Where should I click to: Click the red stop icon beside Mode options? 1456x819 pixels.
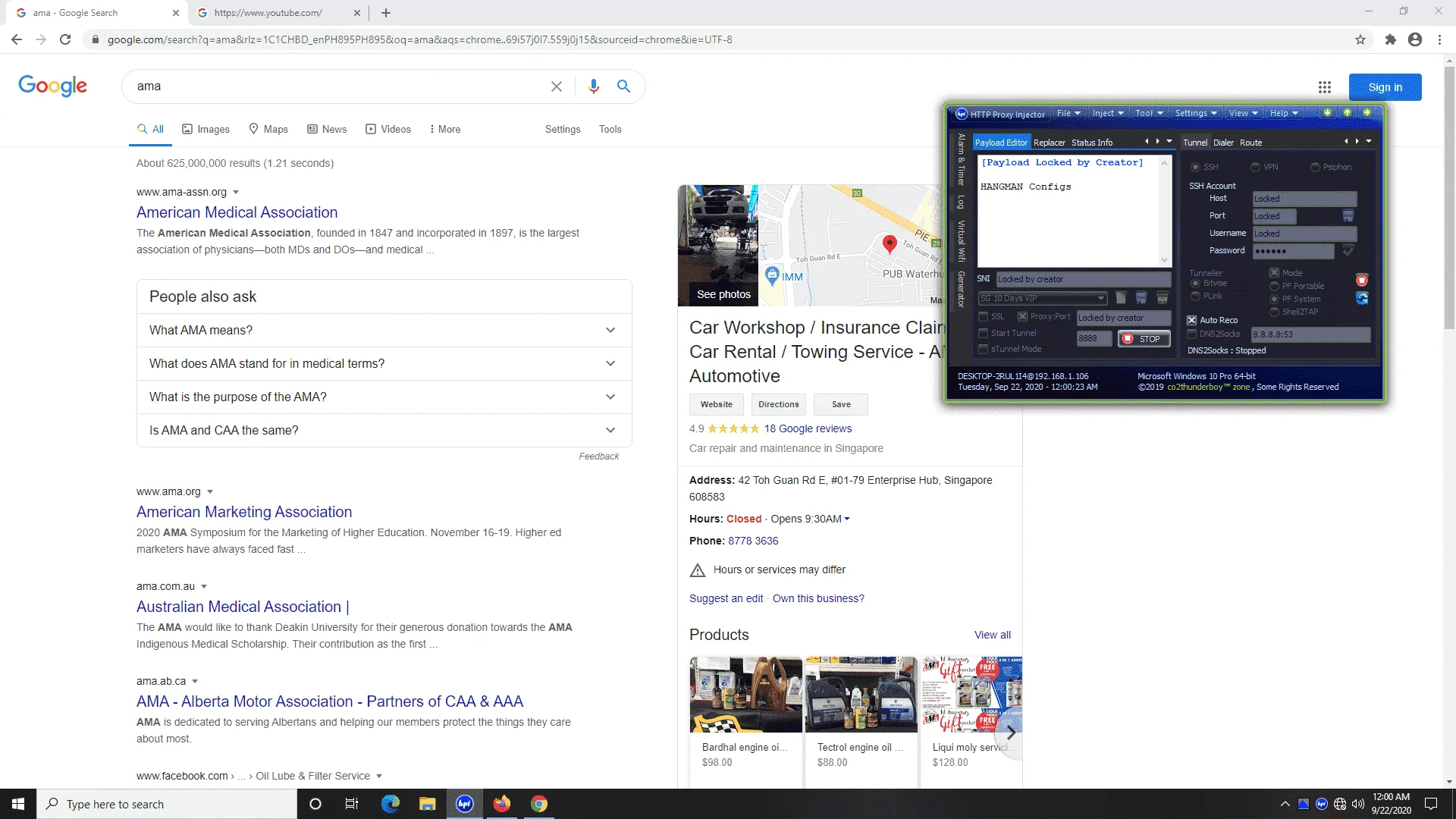[1362, 281]
